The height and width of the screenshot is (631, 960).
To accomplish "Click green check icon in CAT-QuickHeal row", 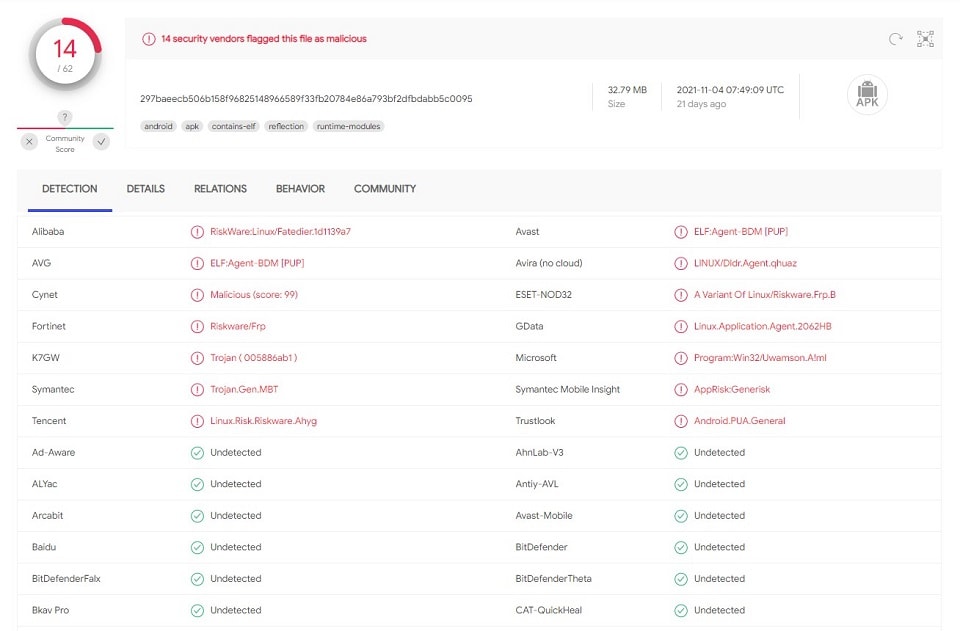I will (x=681, y=610).
